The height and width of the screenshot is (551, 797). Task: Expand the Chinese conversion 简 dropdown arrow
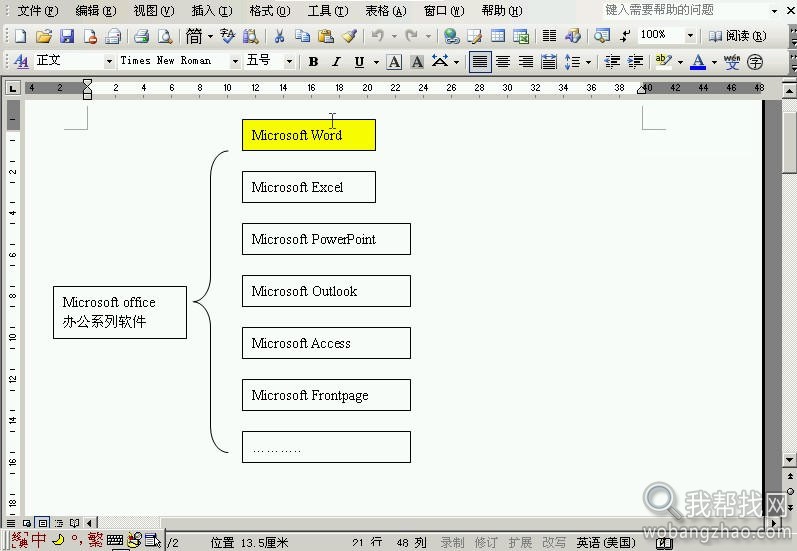point(210,36)
